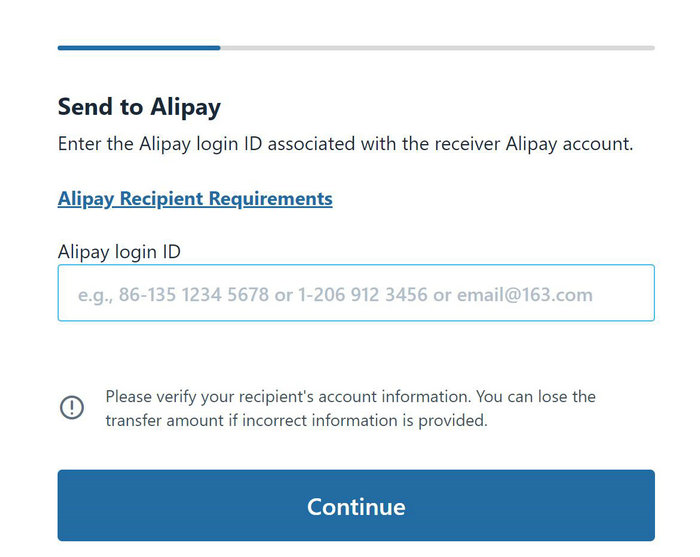Screen dimensions: 700x557
Task: Submit the form using the blue Continue button
Action: click(x=356, y=505)
